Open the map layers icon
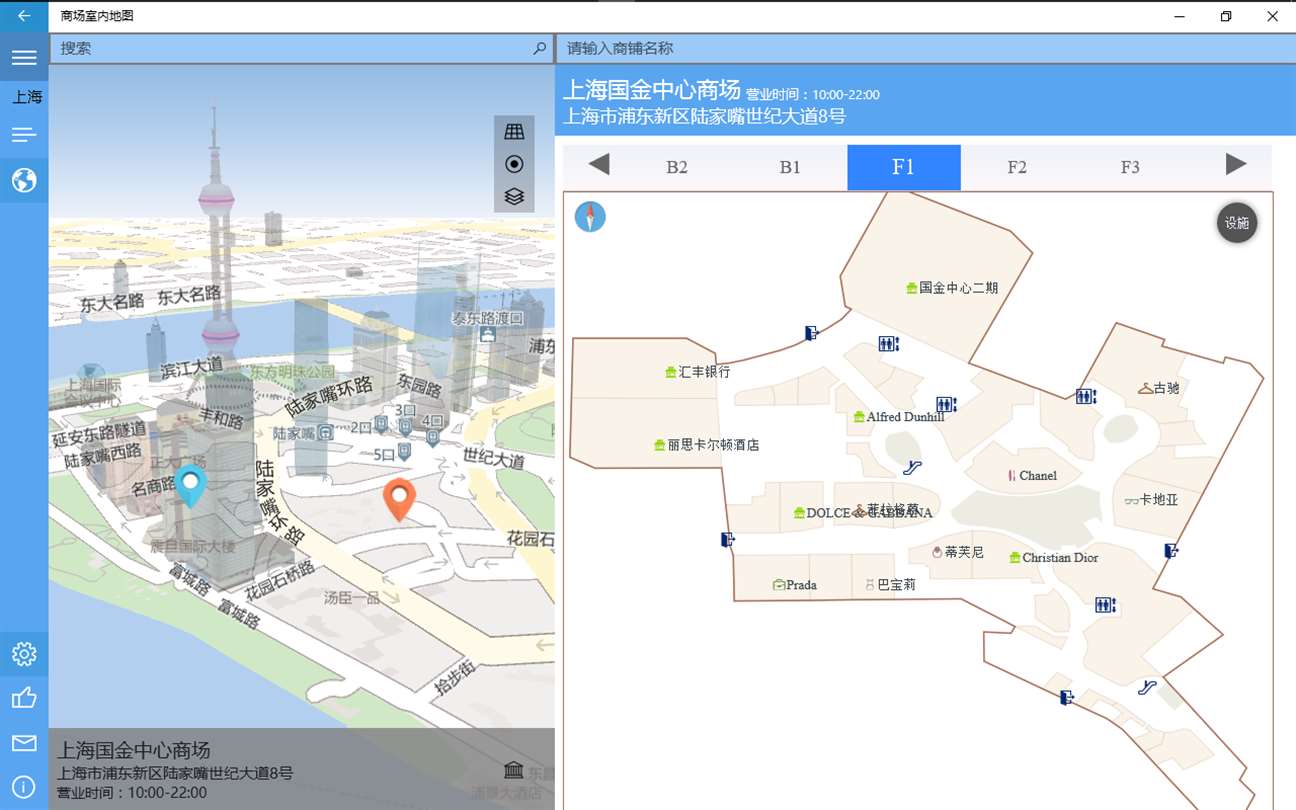The width and height of the screenshot is (1296, 810). (514, 196)
